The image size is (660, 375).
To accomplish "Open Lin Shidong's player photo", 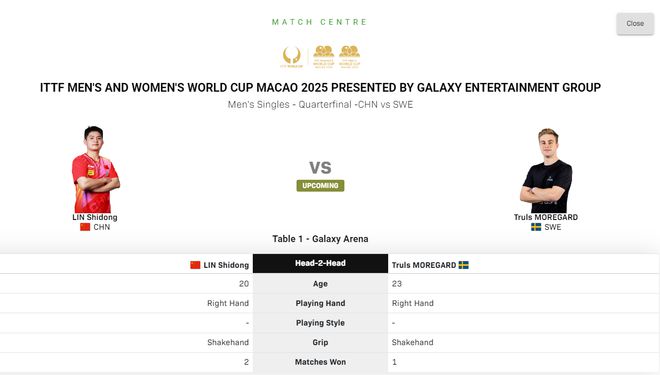I will 96,169.
